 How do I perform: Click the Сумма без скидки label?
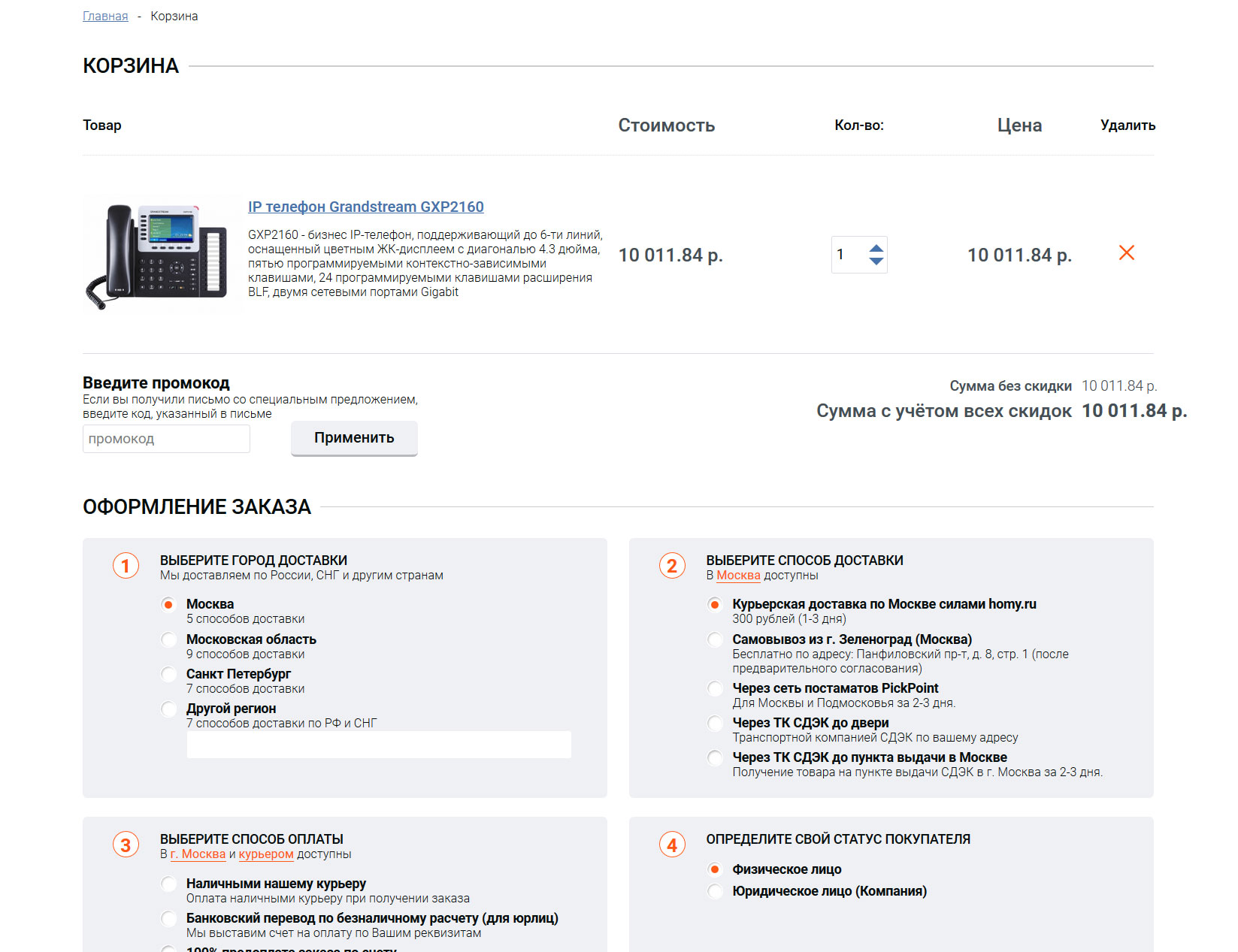[1010, 386]
